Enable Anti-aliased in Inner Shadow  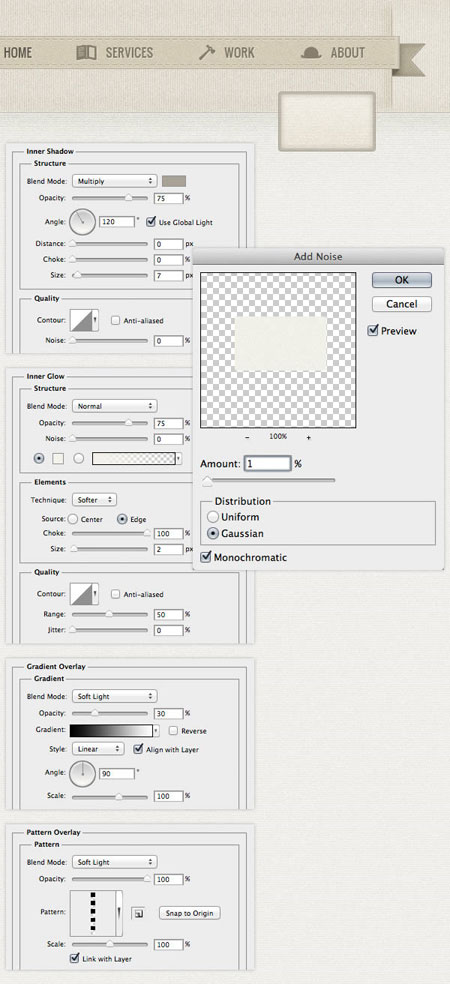(115, 320)
